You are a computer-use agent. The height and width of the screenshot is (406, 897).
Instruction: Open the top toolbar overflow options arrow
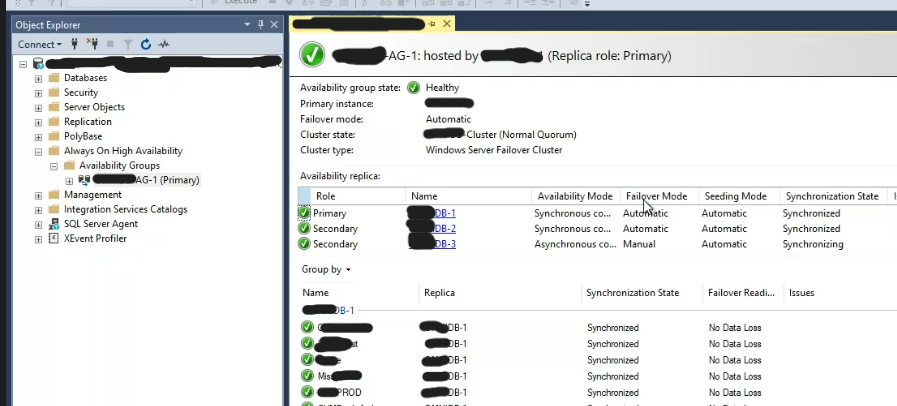(587, 3)
